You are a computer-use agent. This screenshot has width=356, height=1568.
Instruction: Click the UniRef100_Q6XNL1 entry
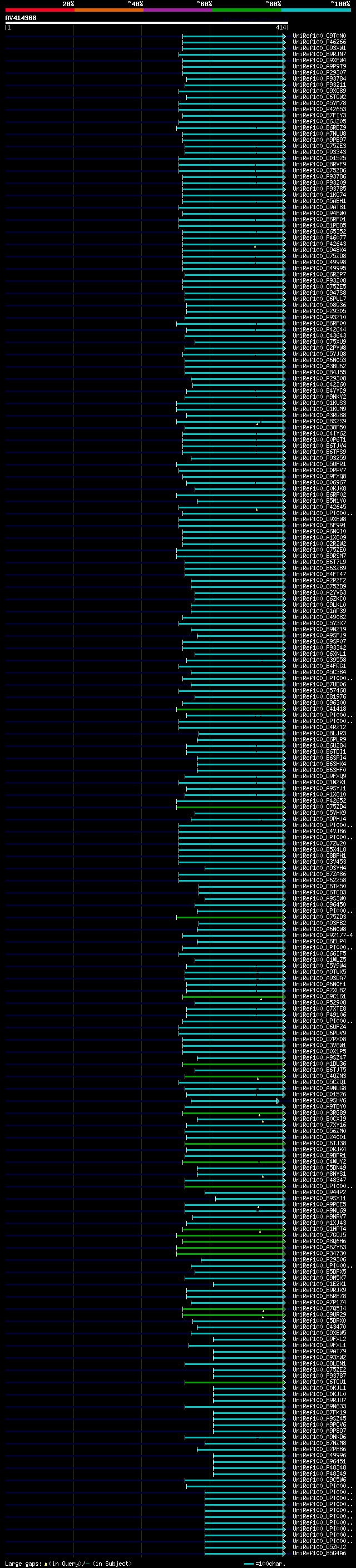pos(319,654)
